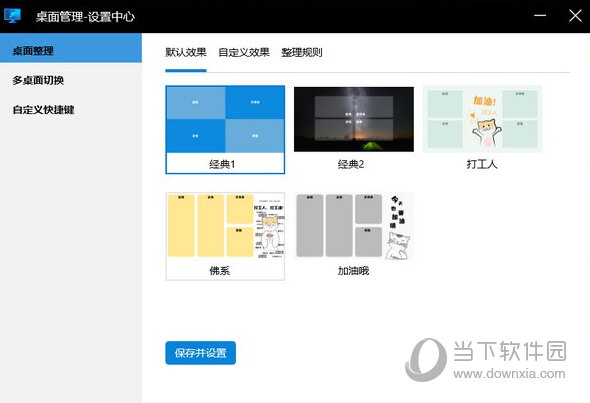Image resolution: width=590 pixels, height=403 pixels.
Task: Close the 桌面管理-设置中心 window
Action: click(575, 16)
